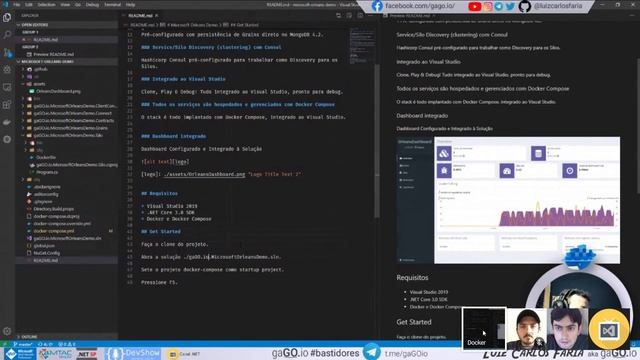
Task: Open the View menu
Action: (x=65, y=4)
